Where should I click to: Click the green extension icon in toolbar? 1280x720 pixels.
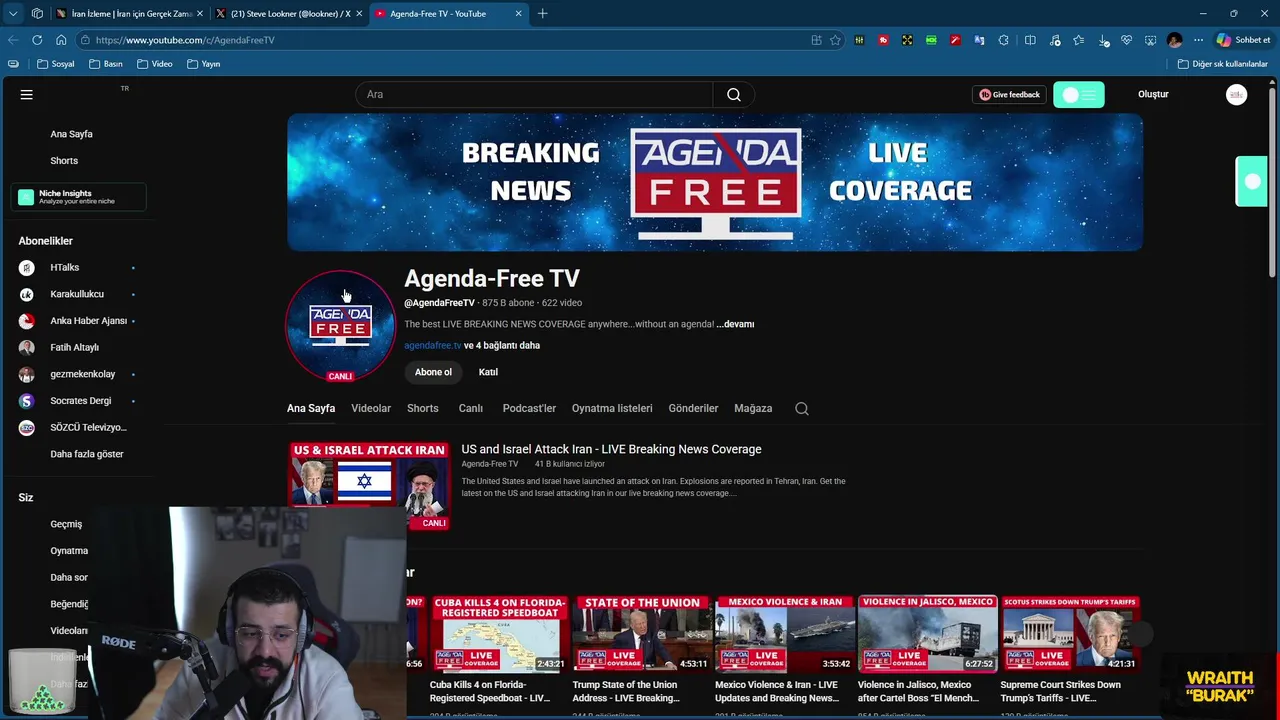[x=931, y=40]
